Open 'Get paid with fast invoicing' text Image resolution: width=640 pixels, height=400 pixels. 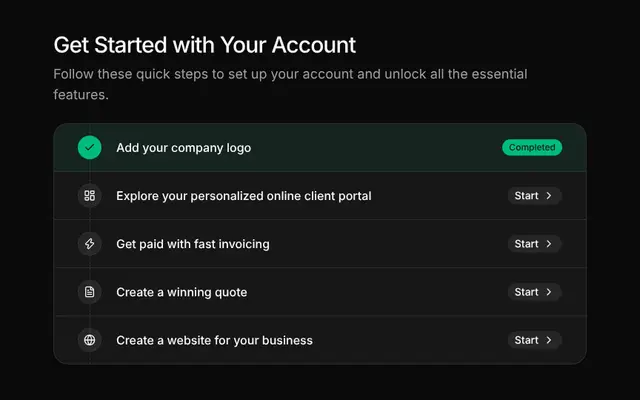click(x=193, y=244)
